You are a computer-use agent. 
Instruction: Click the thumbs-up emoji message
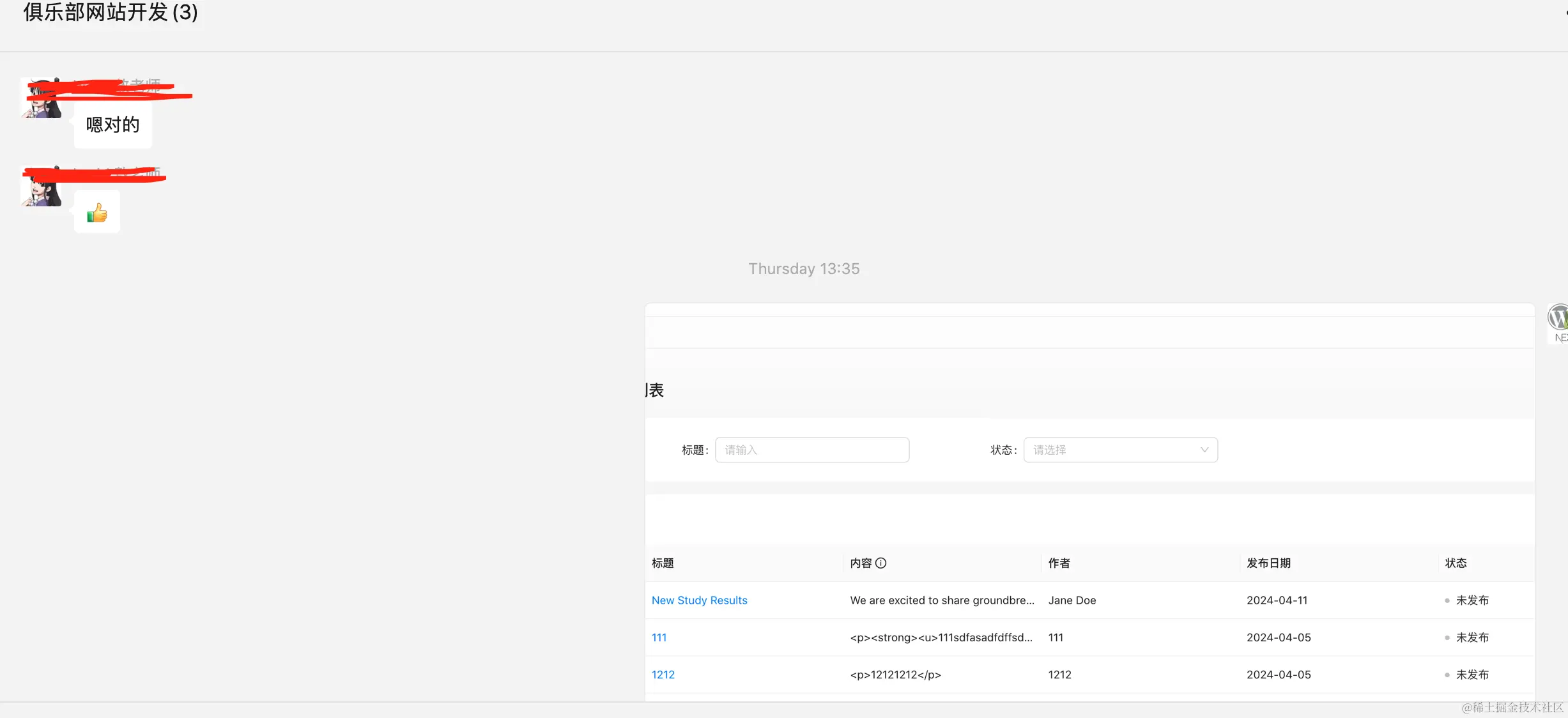coord(97,212)
